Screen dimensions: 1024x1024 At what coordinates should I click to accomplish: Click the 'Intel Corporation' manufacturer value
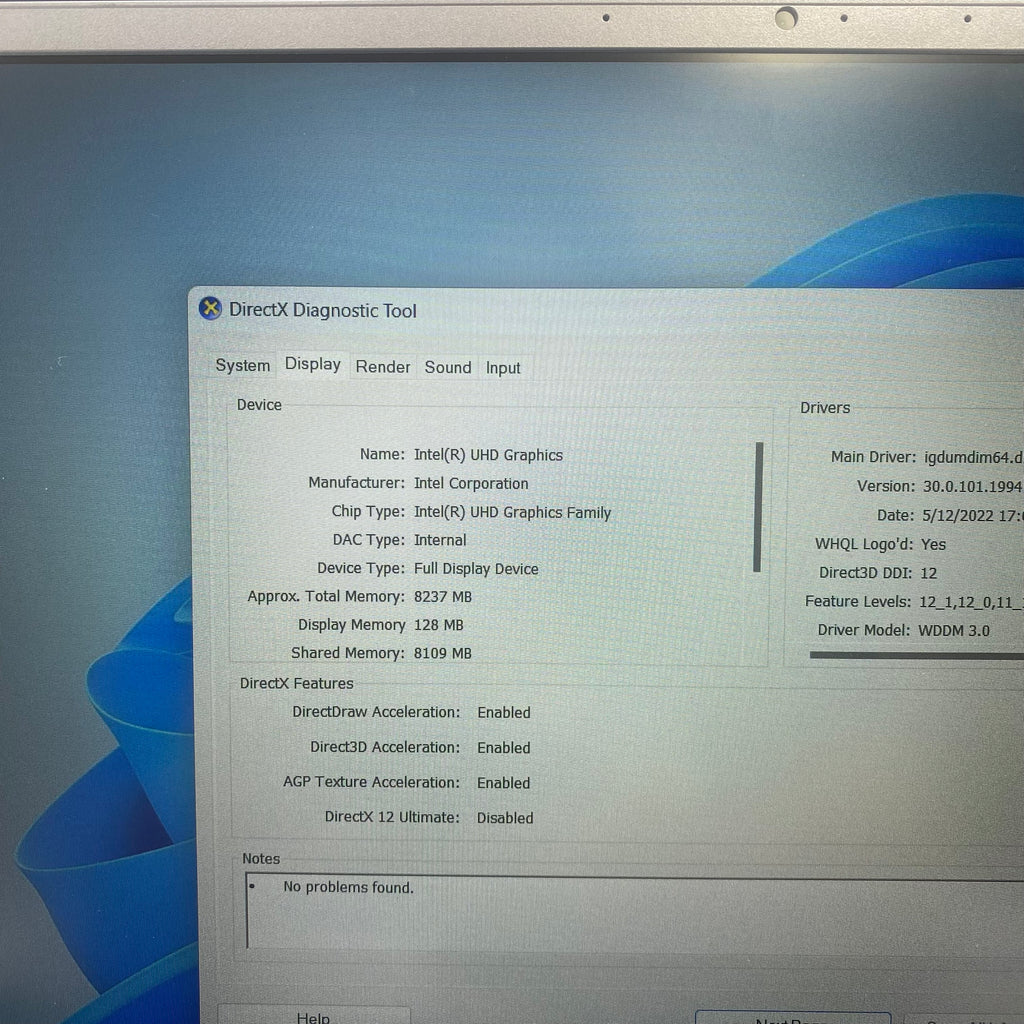click(471, 484)
